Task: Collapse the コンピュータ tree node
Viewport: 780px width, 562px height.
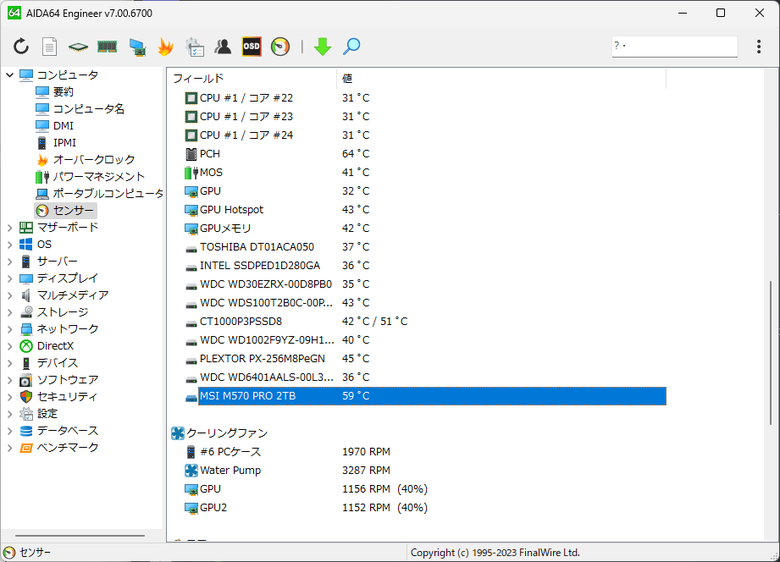Action: coord(9,75)
